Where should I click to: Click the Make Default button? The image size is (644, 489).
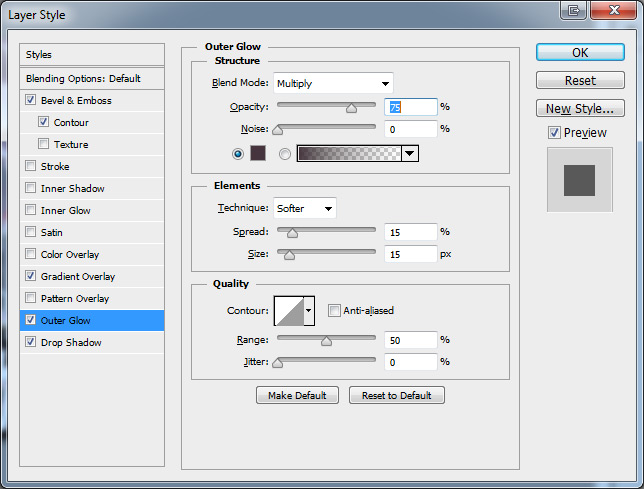point(297,396)
